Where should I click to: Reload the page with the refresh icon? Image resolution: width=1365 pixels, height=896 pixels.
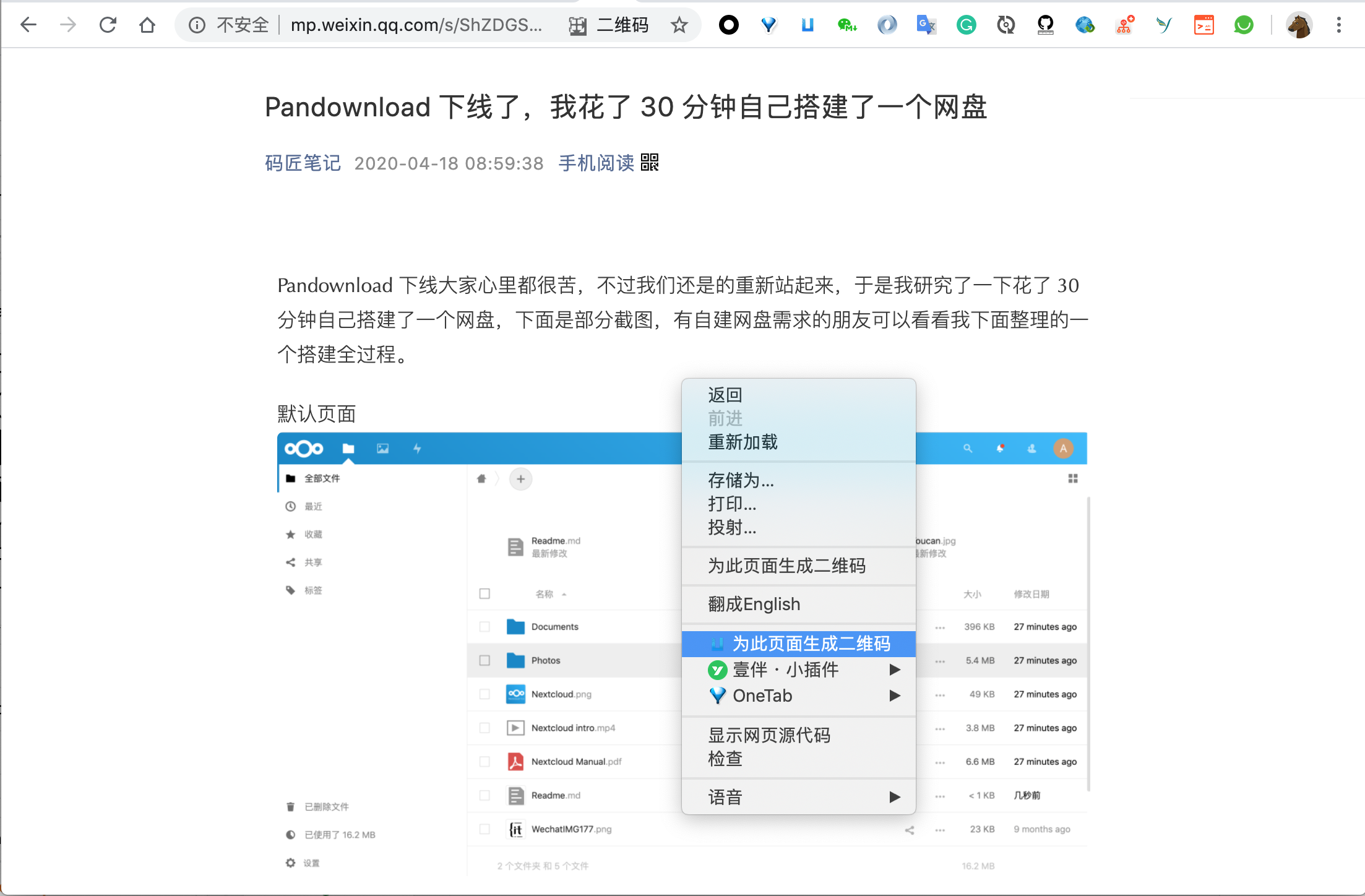point(108,25)
